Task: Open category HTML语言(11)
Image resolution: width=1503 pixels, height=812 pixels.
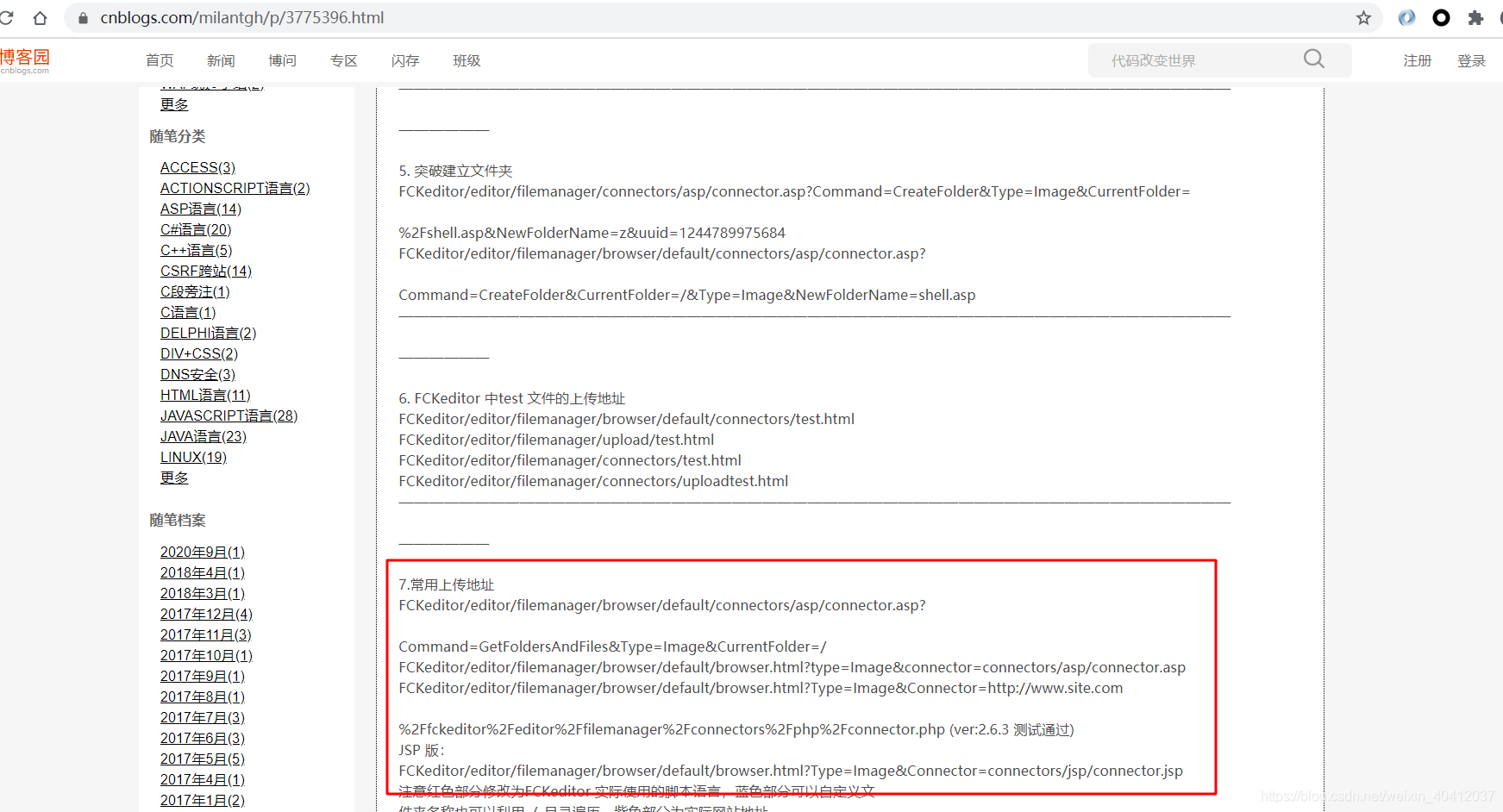Action: tap(205, 395)
